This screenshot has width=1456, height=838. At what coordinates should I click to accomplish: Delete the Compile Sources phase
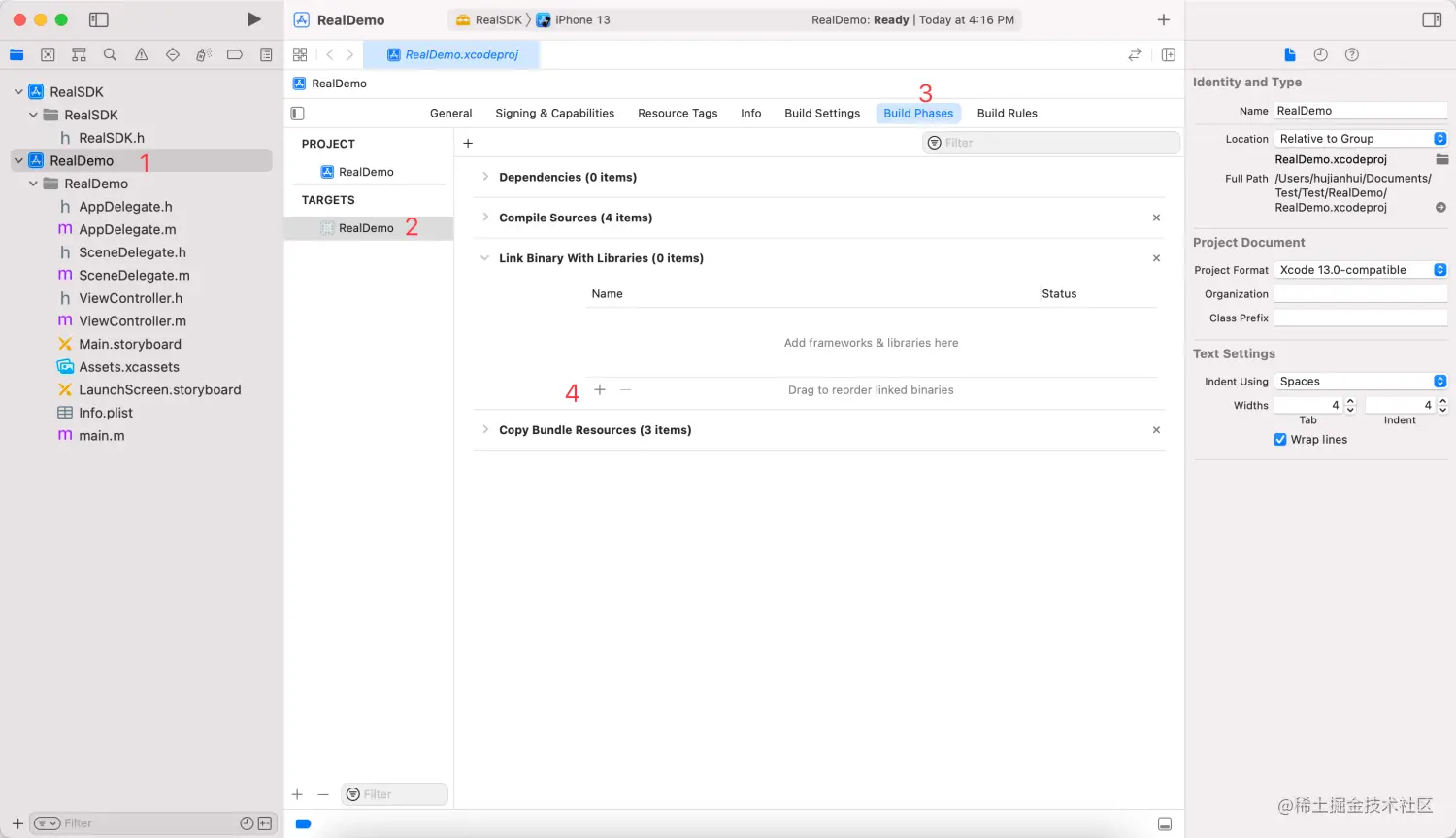pyautogui.click(x=1156, y=218)
